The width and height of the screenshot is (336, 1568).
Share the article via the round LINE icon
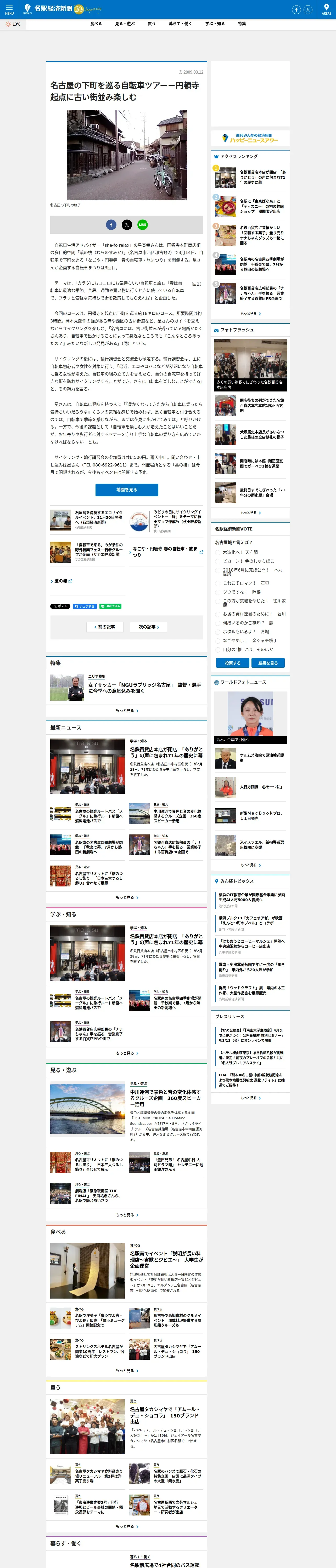point(142,224)
